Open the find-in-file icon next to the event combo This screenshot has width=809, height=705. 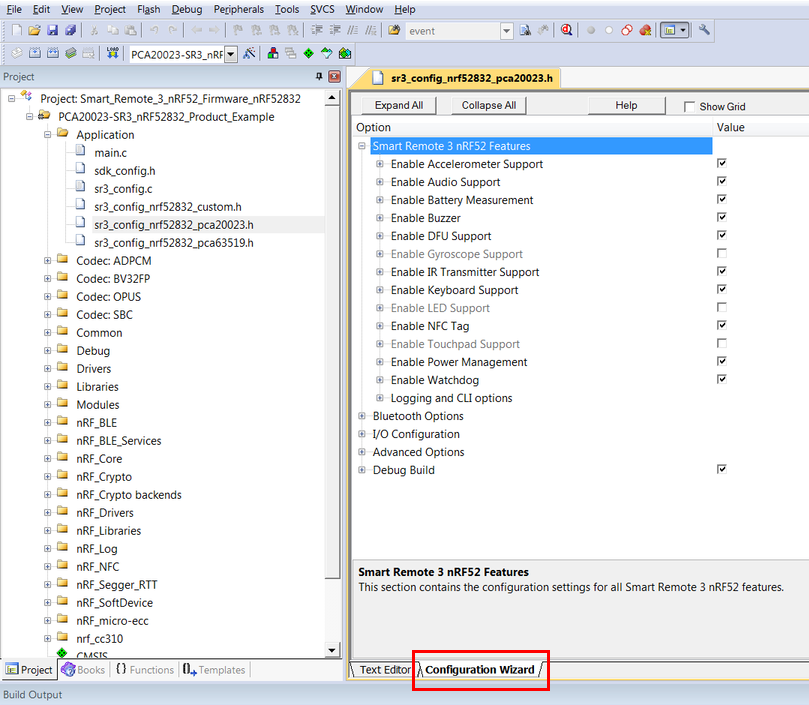click(x=525, y=30)
